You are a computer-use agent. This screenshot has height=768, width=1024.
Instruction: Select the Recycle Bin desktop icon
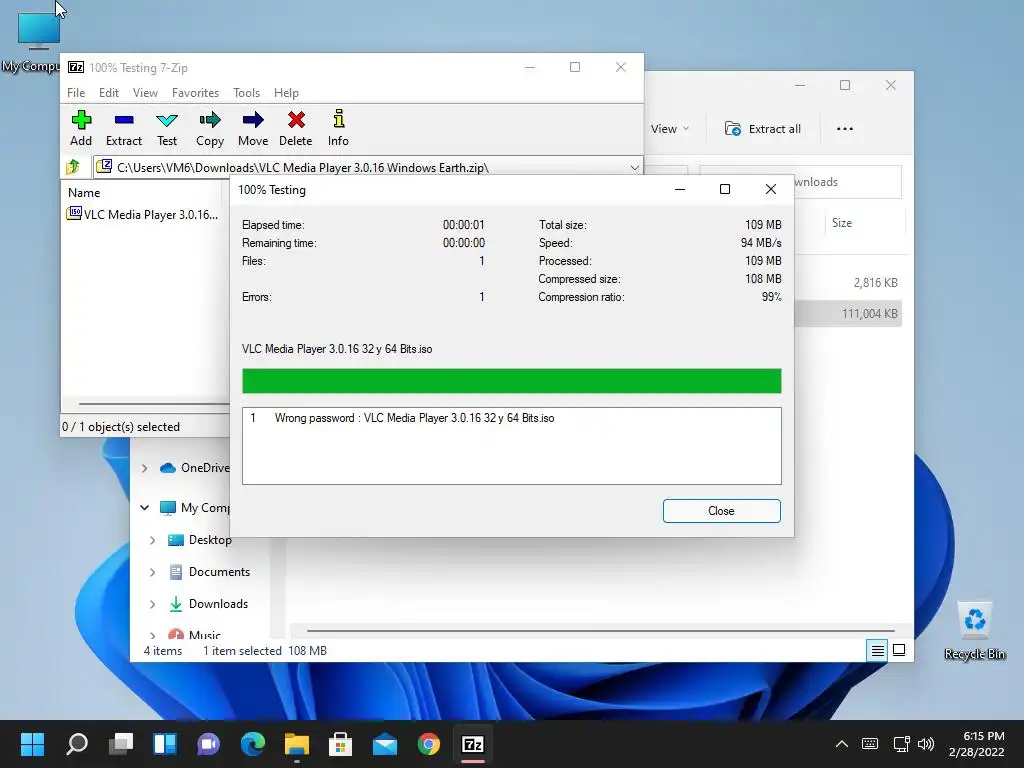click(974, 631)
